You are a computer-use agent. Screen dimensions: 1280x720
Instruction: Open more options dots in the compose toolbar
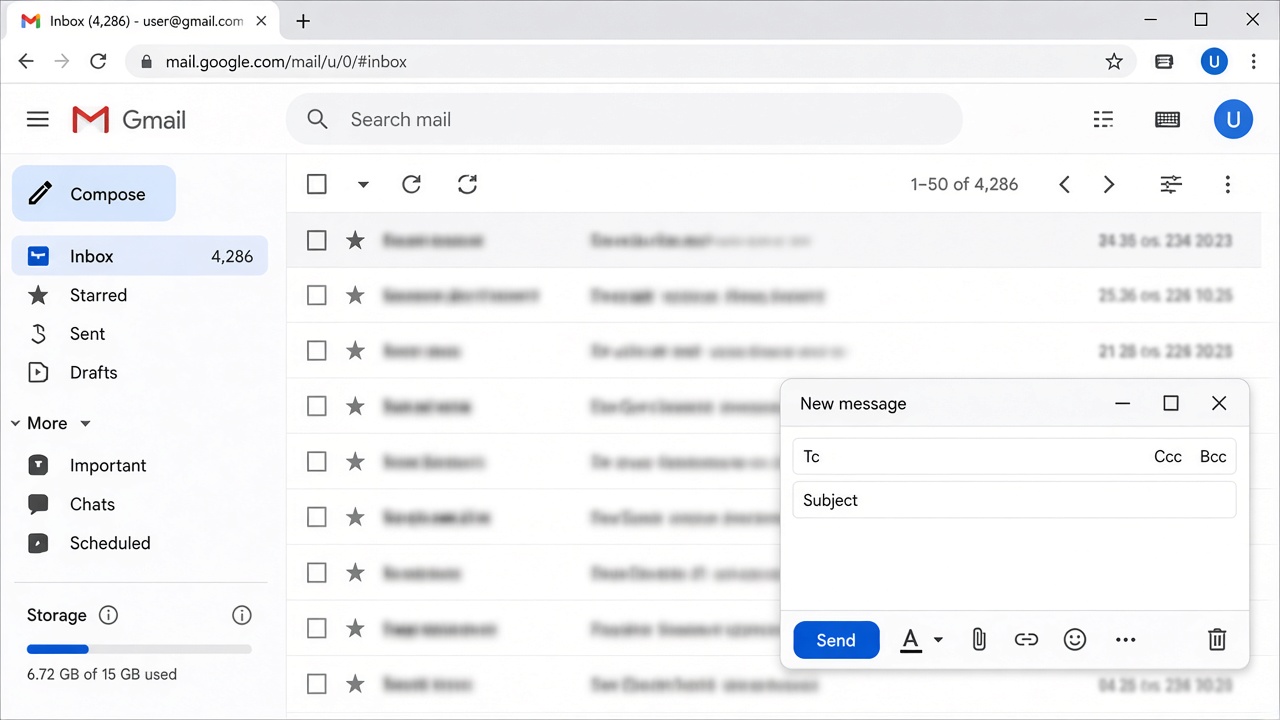pos(1126,640)
